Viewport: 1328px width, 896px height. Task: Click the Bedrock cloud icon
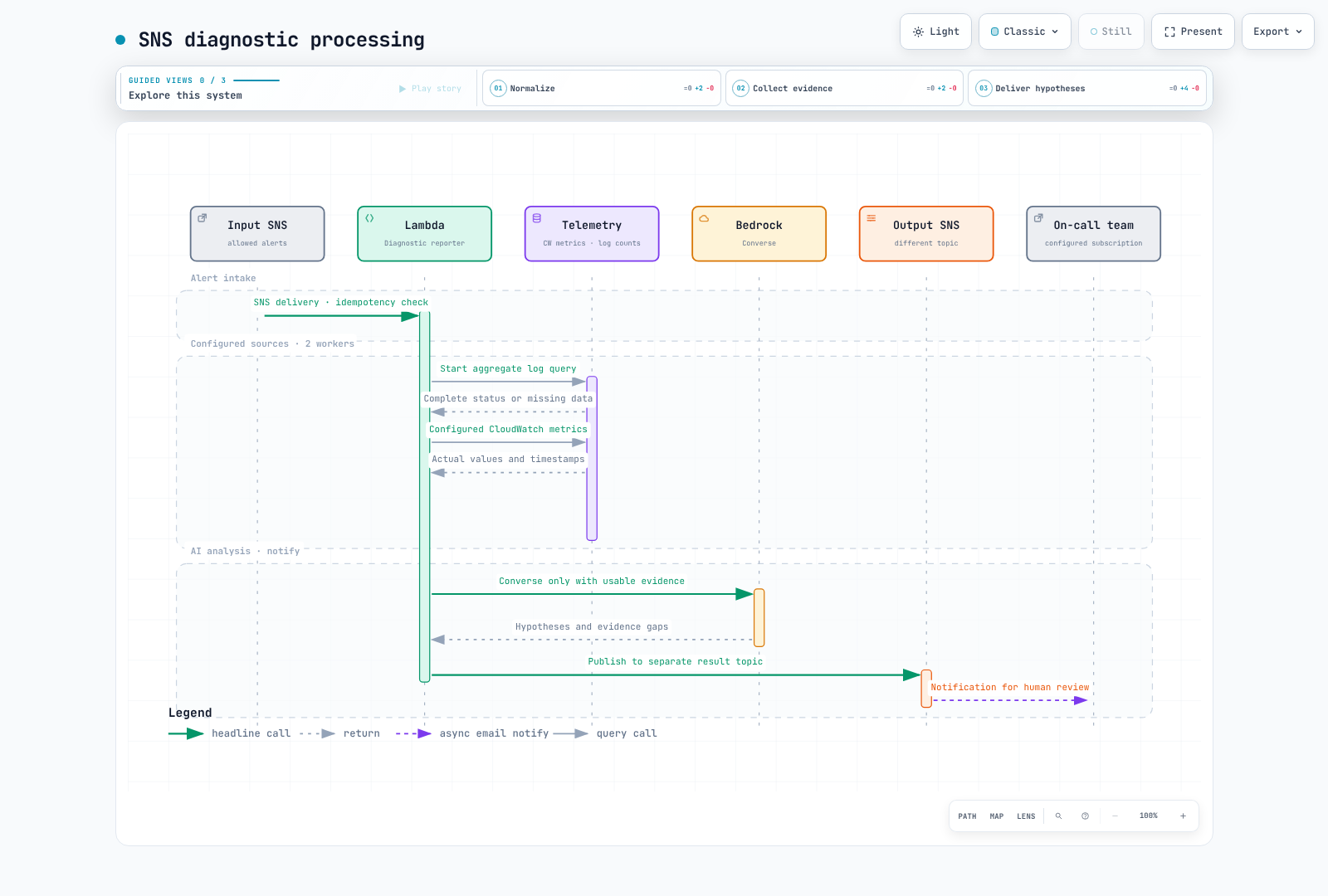click(704, 218)
